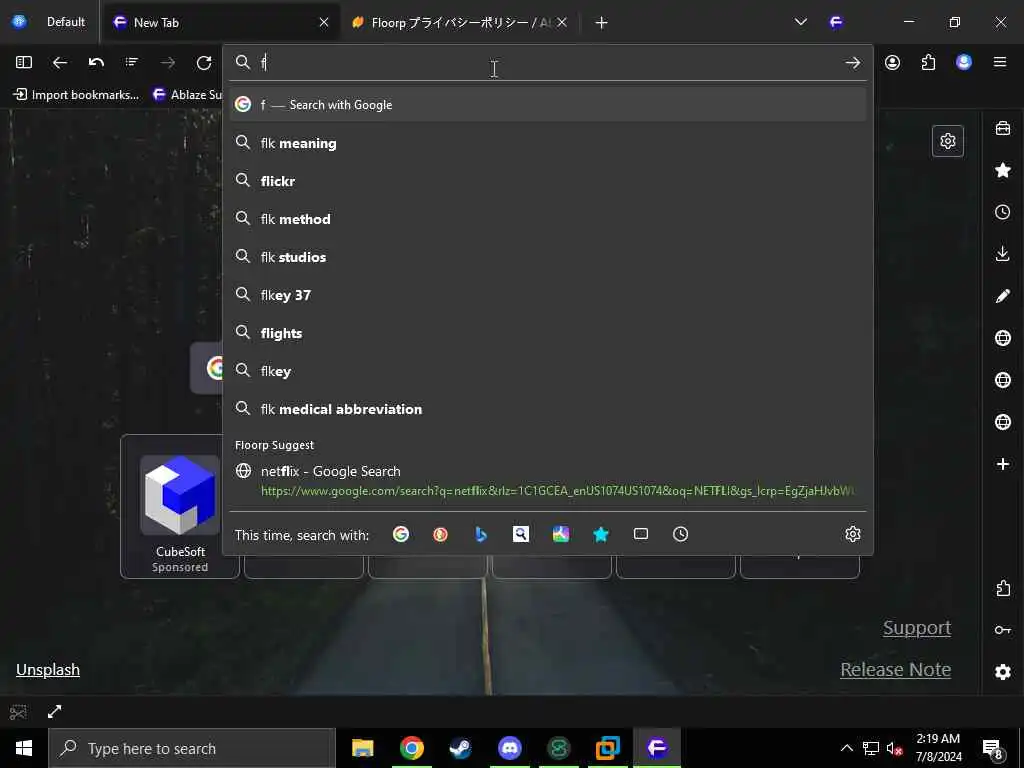Open history clock in sidebar
Screen dimensions: 1024x768
(1003, 212)
